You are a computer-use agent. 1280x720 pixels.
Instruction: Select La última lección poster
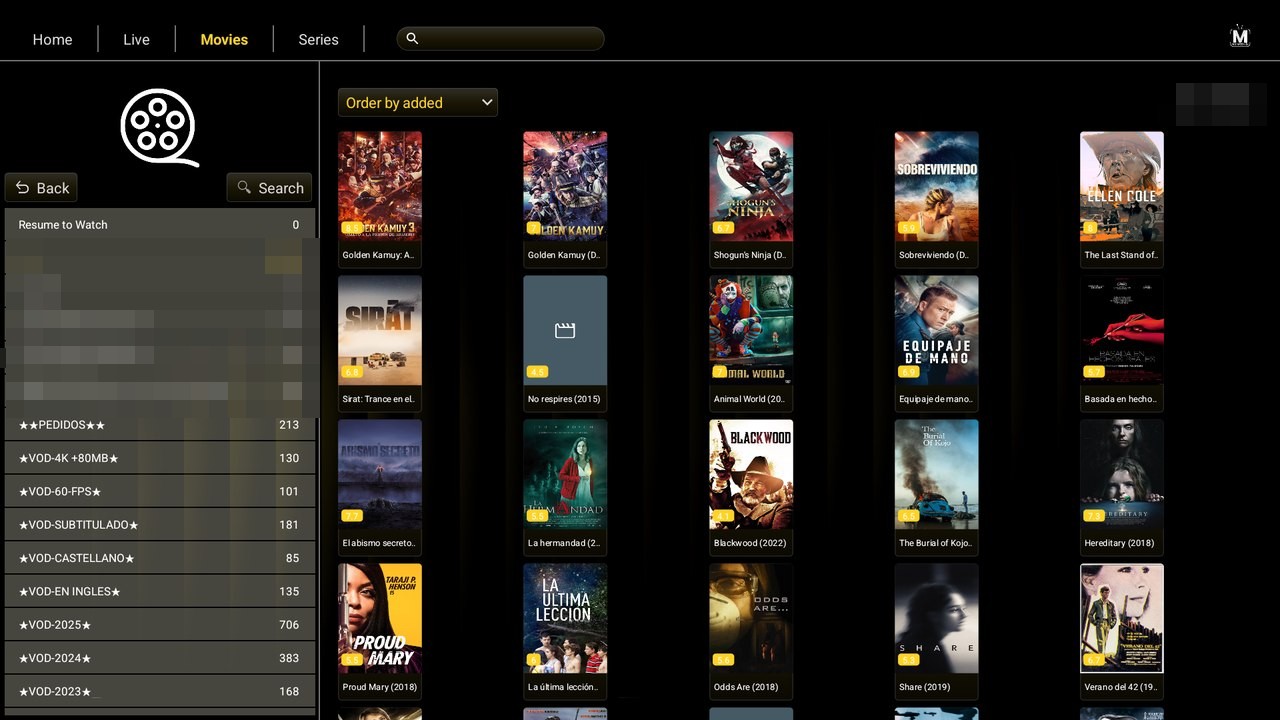(x=565, y=618)
